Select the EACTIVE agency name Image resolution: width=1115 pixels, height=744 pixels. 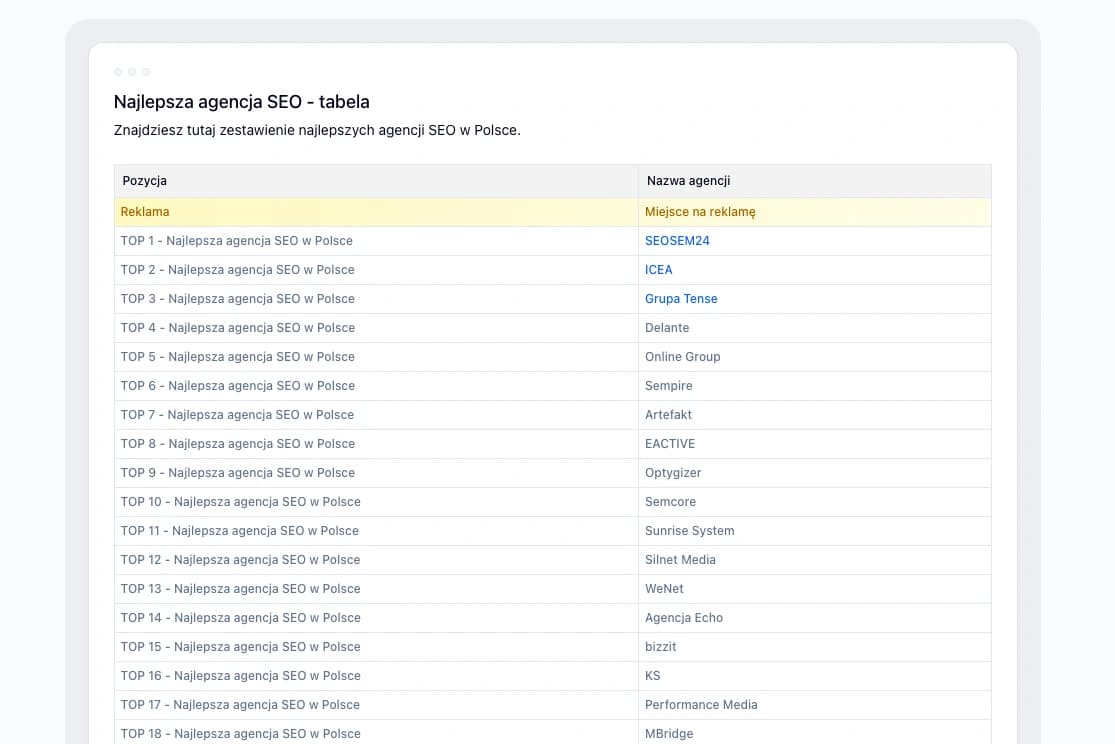[x=670, y=444]
